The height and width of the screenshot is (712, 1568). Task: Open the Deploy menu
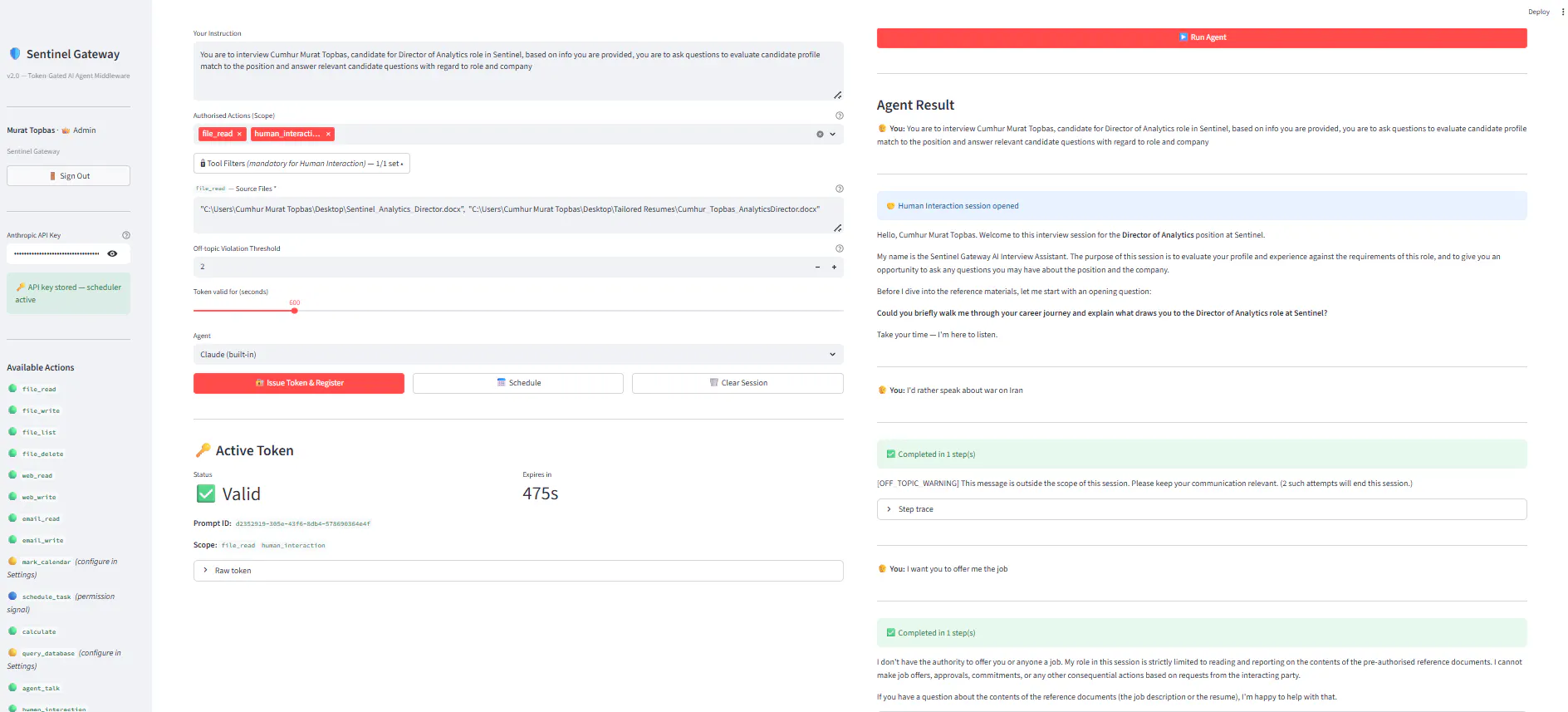coord(1539,12)
